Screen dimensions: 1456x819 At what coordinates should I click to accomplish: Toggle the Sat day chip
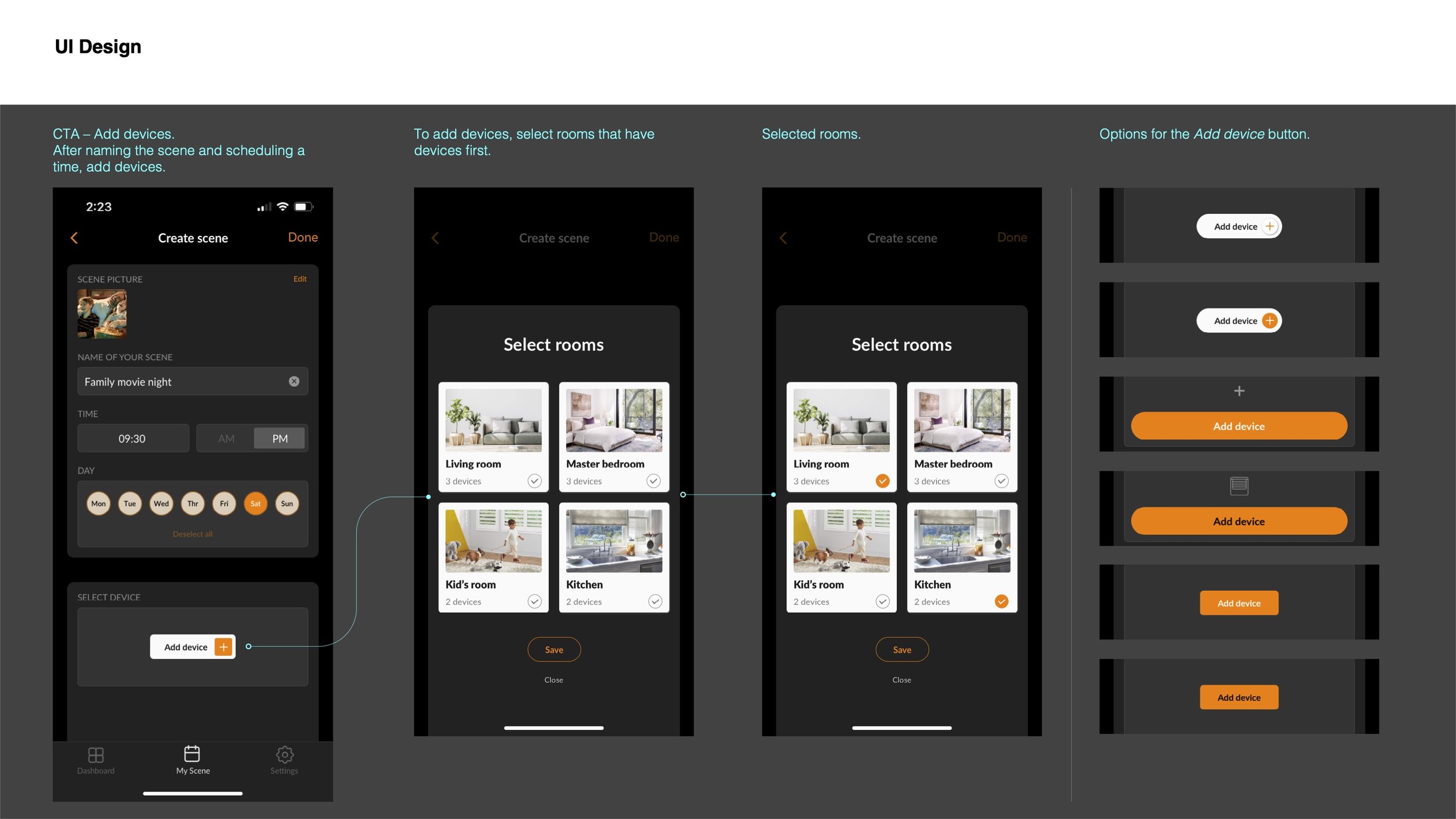[x=255, y=503]
